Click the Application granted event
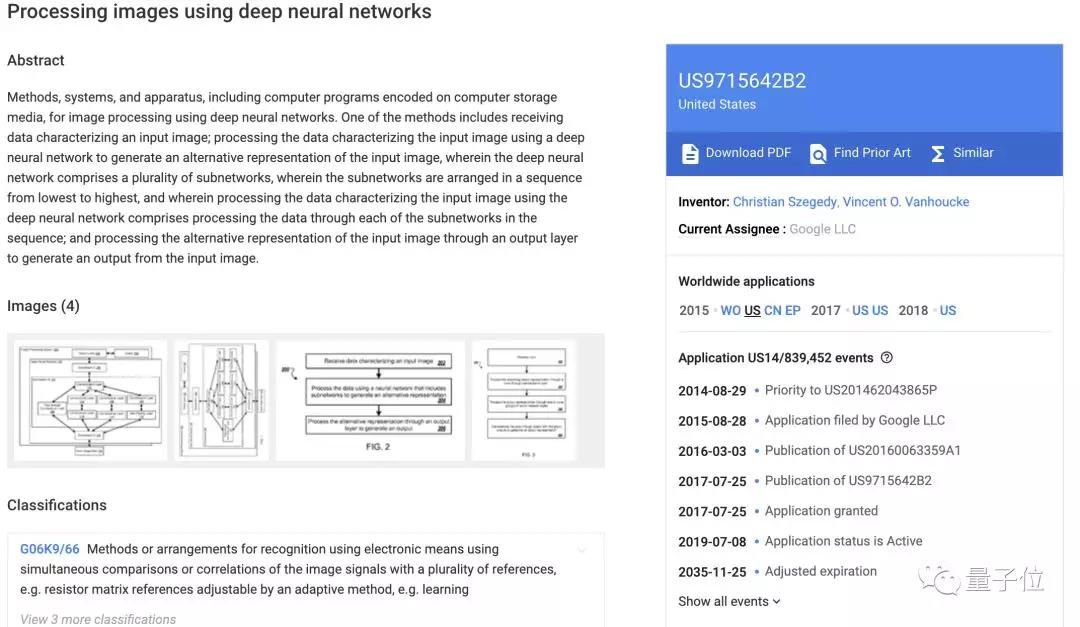 coord(821,511)
